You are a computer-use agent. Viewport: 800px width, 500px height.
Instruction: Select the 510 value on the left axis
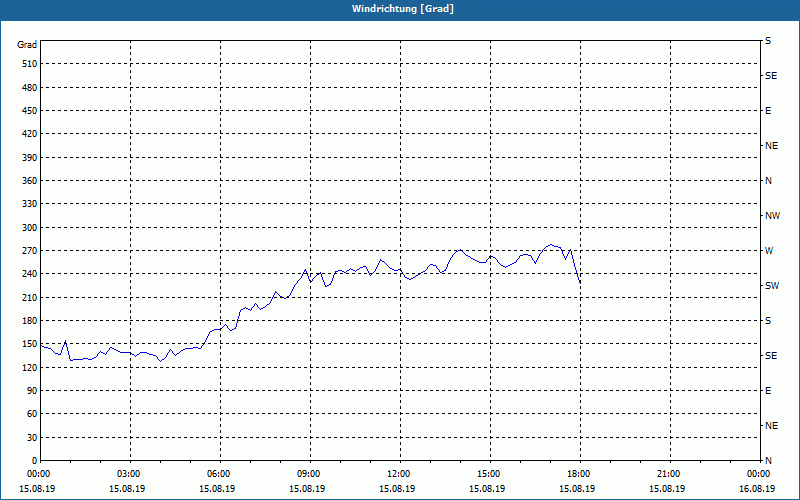[30, 64]
